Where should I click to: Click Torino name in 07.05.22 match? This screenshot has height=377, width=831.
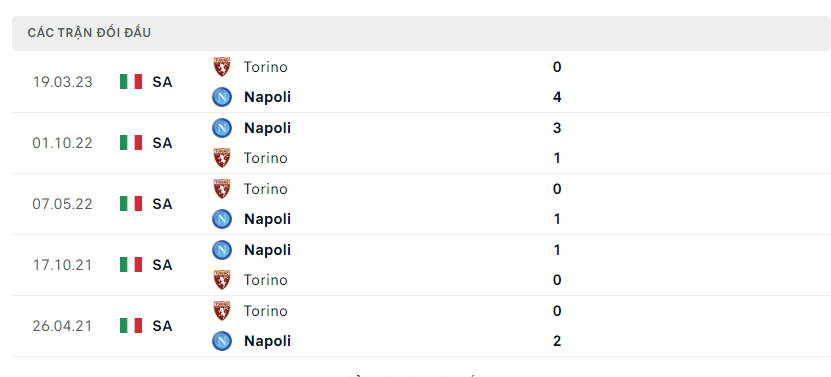[x=266, y=189]
